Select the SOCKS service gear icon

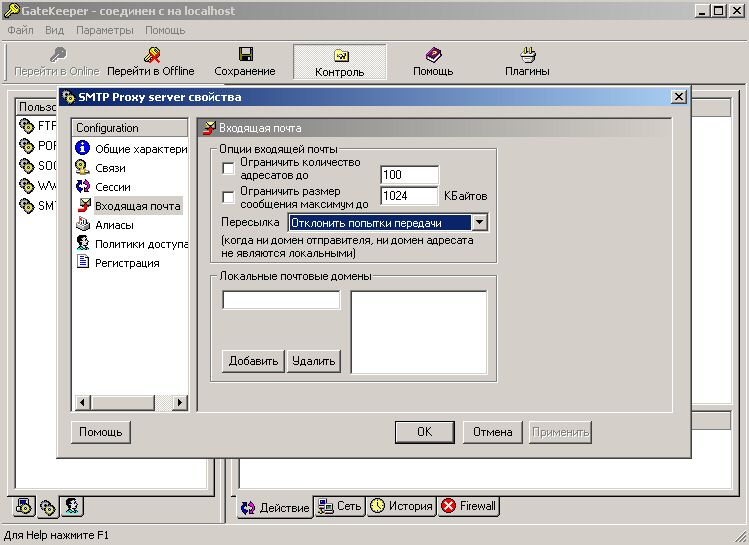[x=27, y=165]
